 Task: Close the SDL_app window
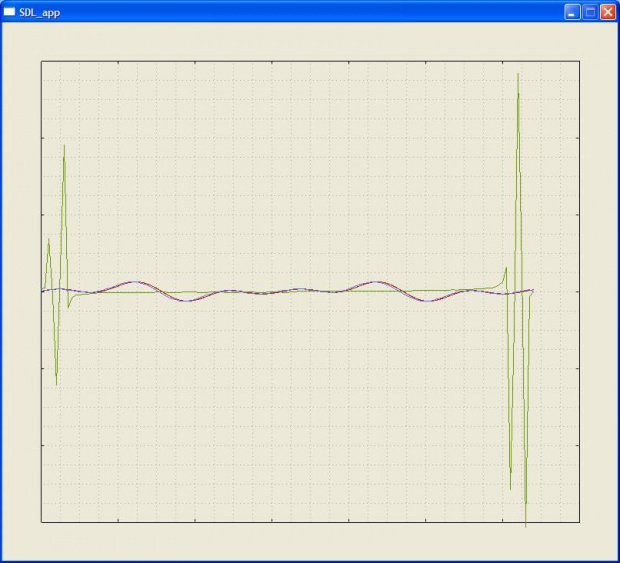tap(608, 12)
